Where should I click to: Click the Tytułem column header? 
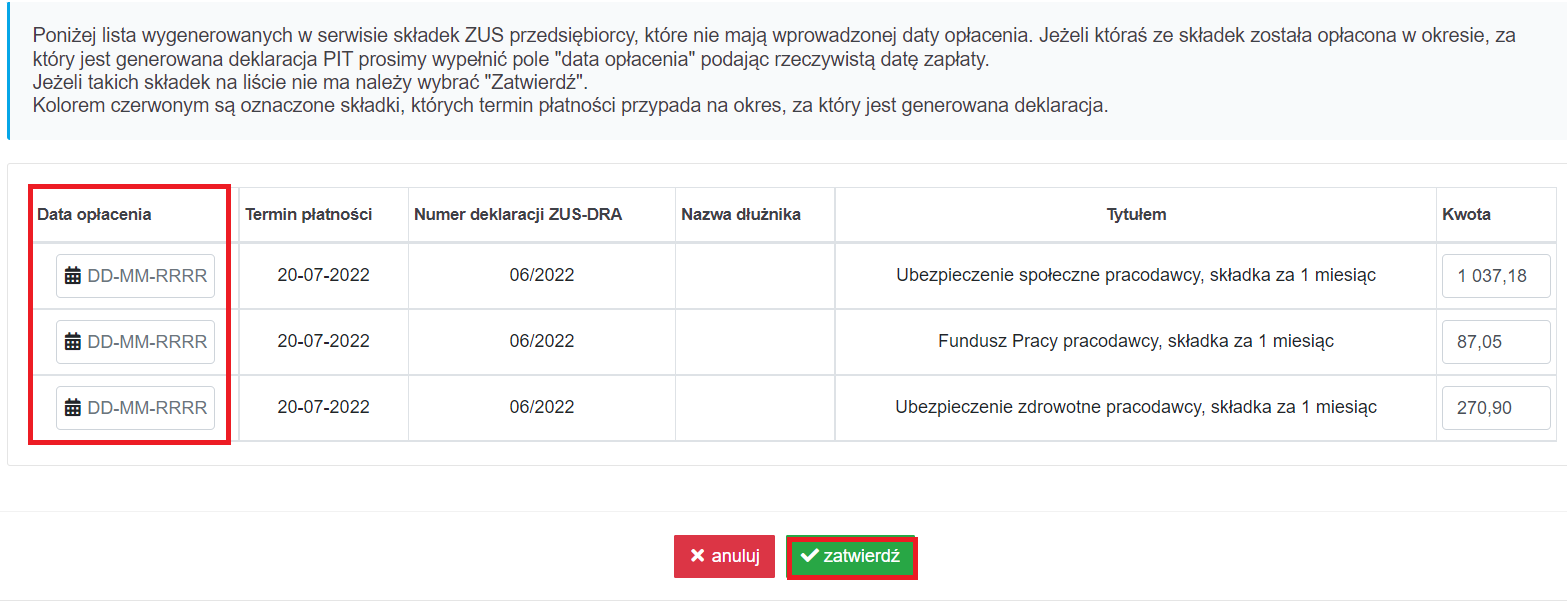(1136, 215)
